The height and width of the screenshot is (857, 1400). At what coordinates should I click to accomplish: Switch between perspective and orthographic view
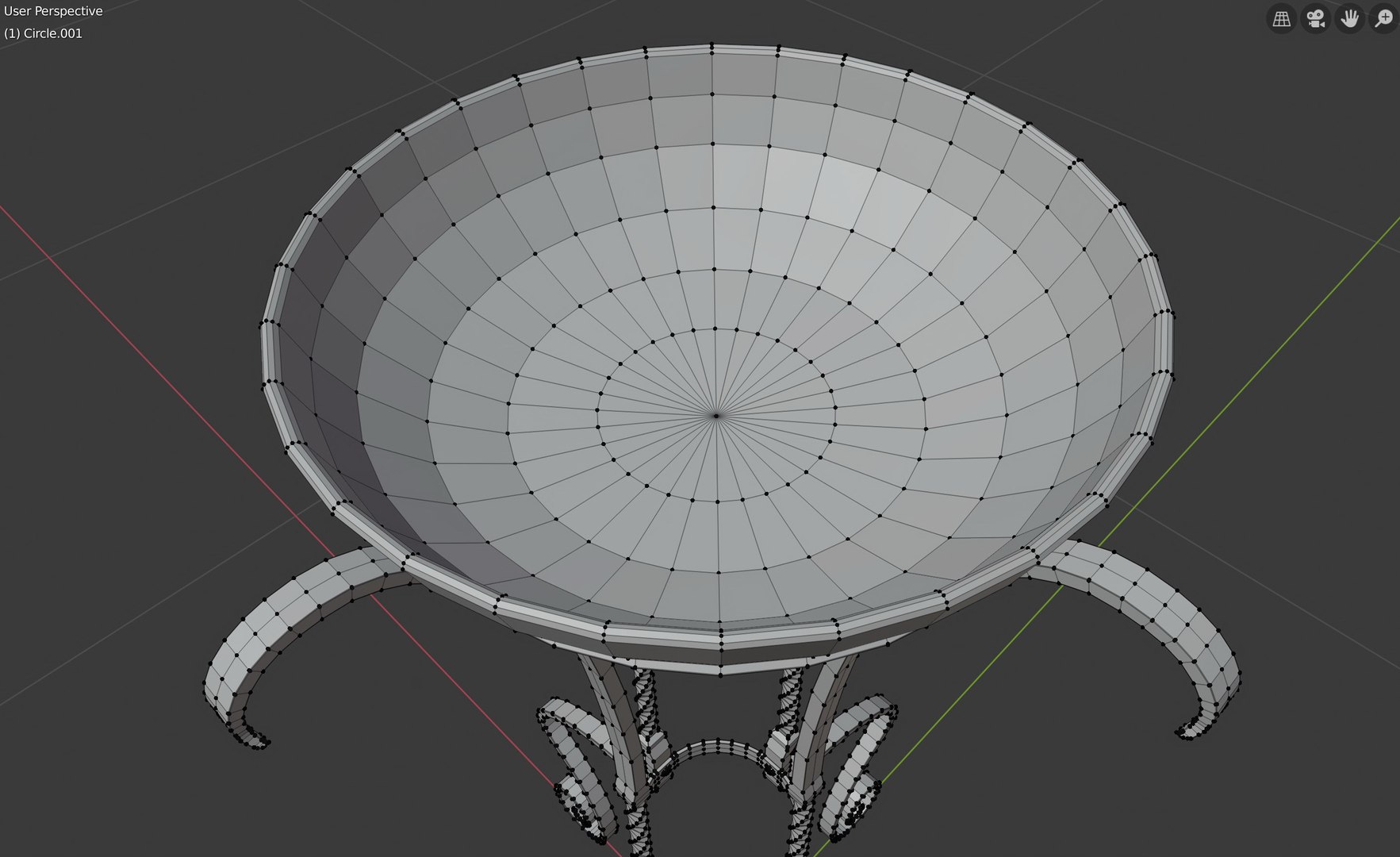[x=1282, y=18]
